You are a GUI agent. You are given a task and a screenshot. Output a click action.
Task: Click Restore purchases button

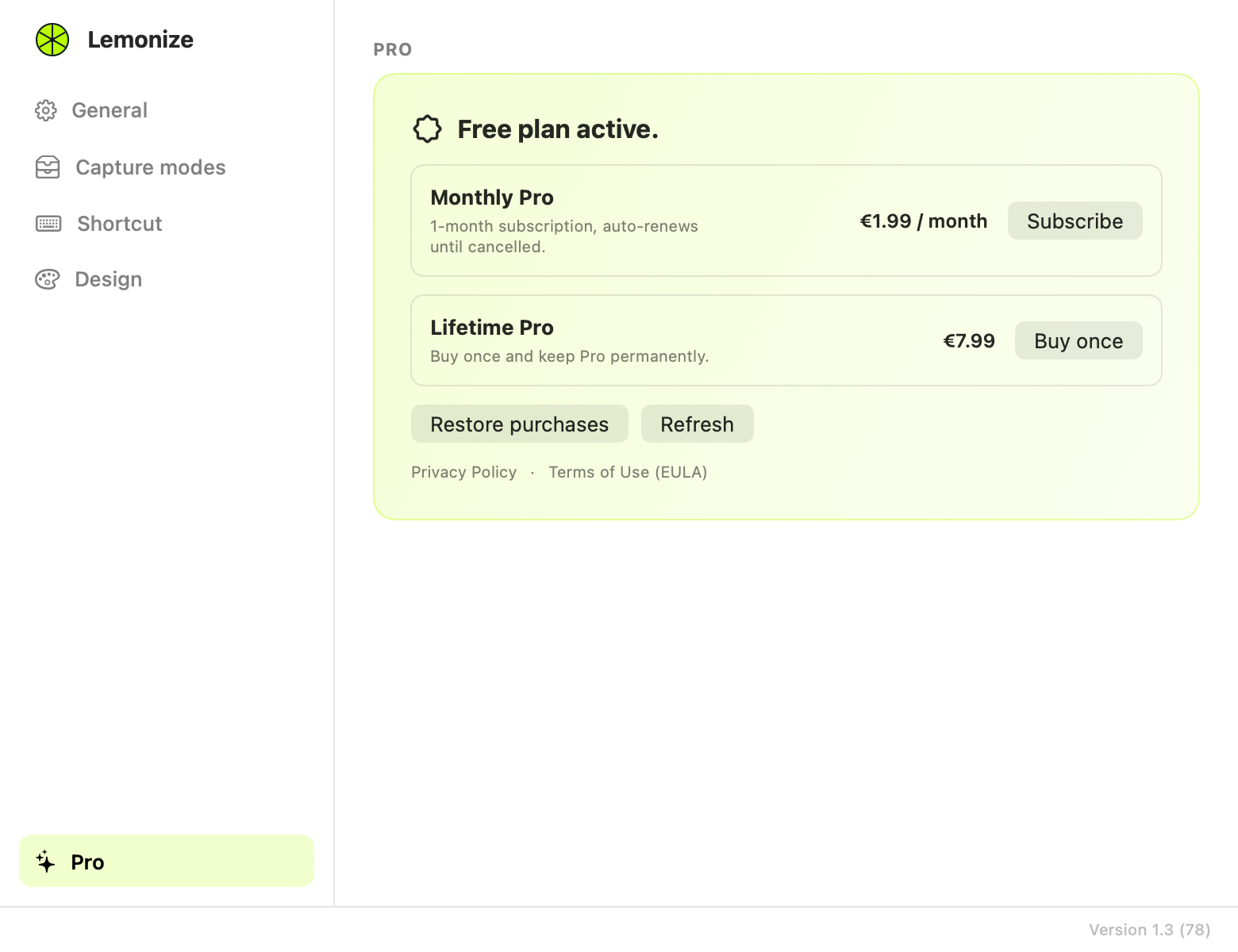[x=520, y=424]
